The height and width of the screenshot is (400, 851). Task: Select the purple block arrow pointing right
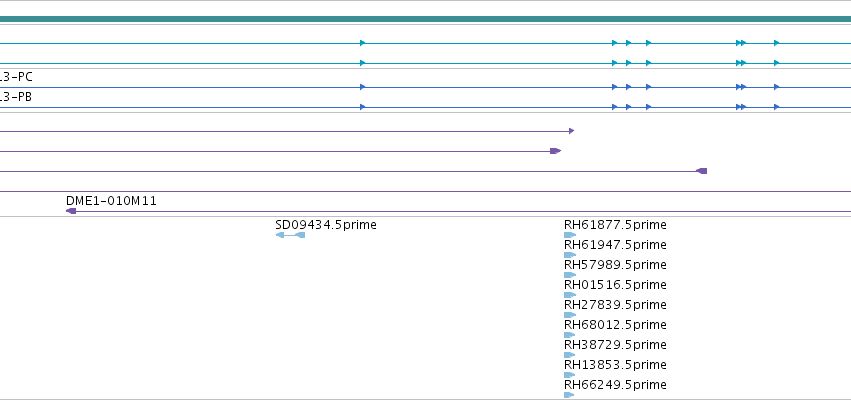pos(555,151)
